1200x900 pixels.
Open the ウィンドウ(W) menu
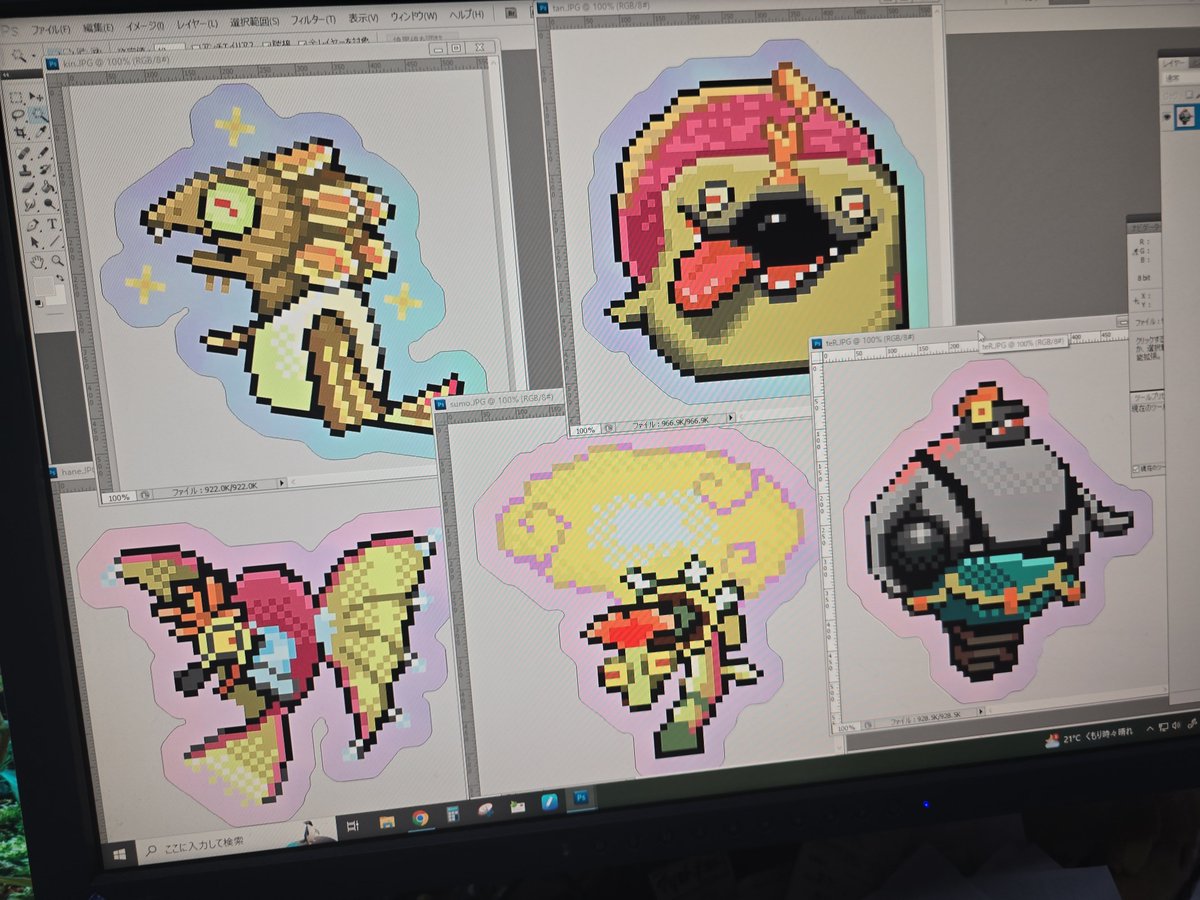(414, 16)
